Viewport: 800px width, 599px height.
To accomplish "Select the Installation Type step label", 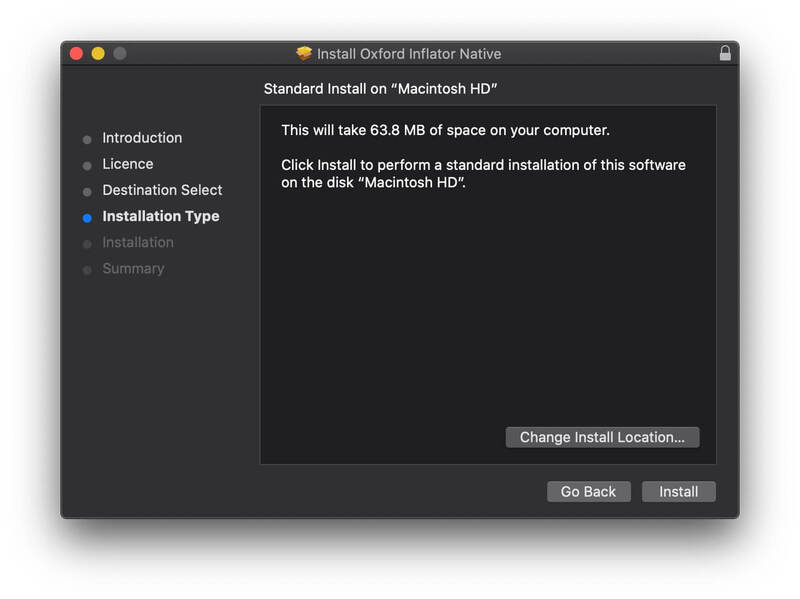I will point(161,216).
